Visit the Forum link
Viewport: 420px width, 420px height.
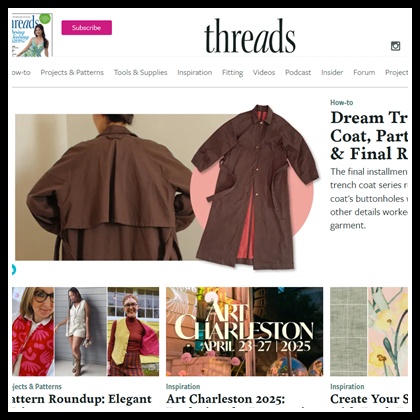[x=364, y=72]
